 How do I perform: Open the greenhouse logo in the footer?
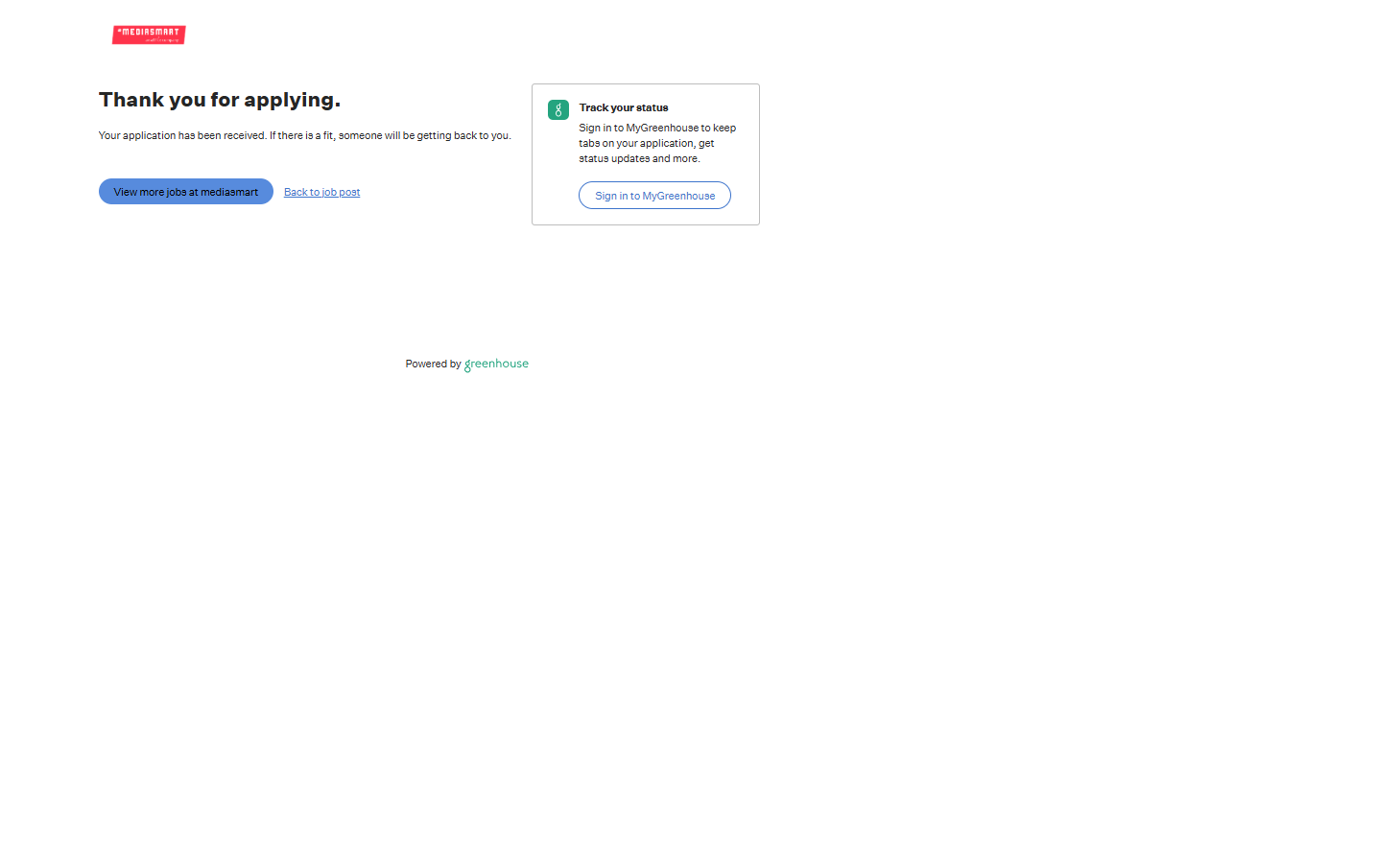pos(496,365)
